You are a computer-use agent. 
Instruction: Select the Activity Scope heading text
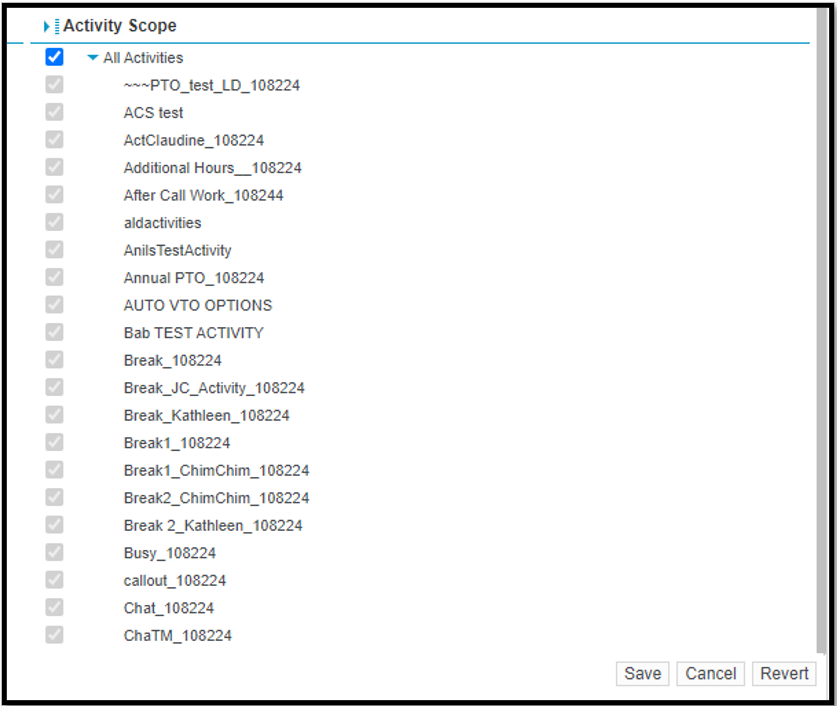(120, 26)
